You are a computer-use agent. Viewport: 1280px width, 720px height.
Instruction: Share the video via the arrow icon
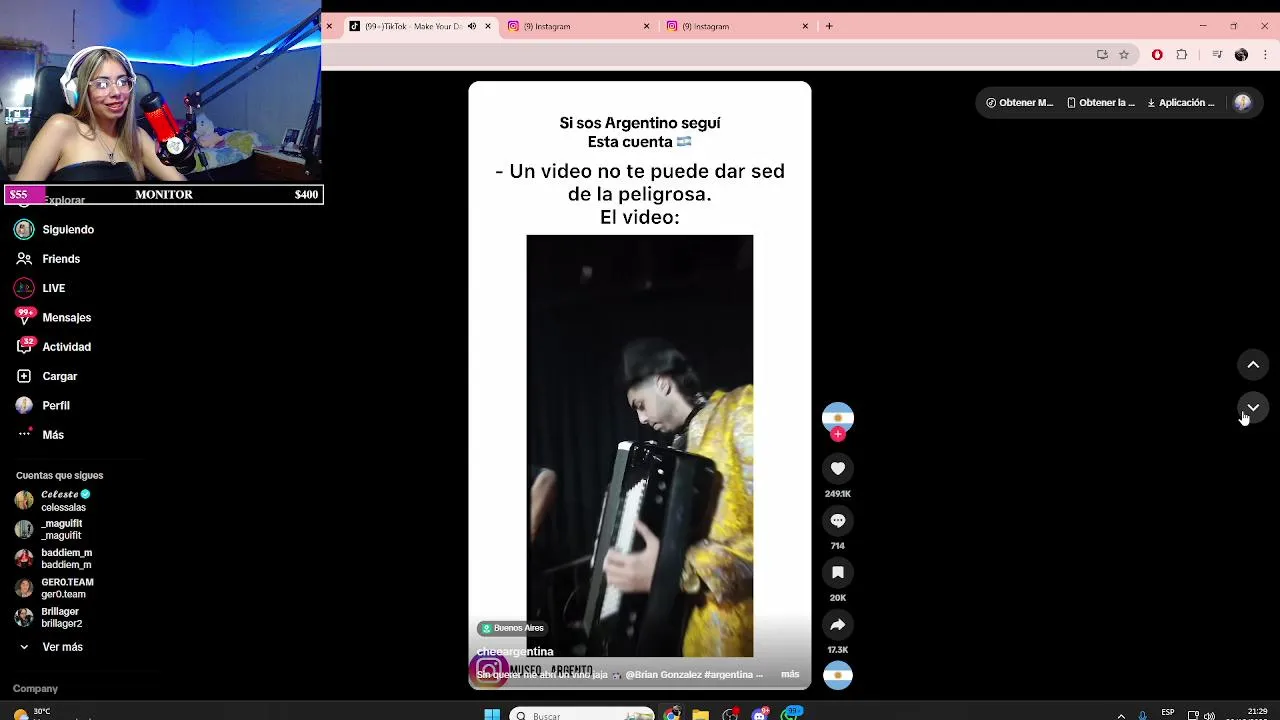pos(838,624)
